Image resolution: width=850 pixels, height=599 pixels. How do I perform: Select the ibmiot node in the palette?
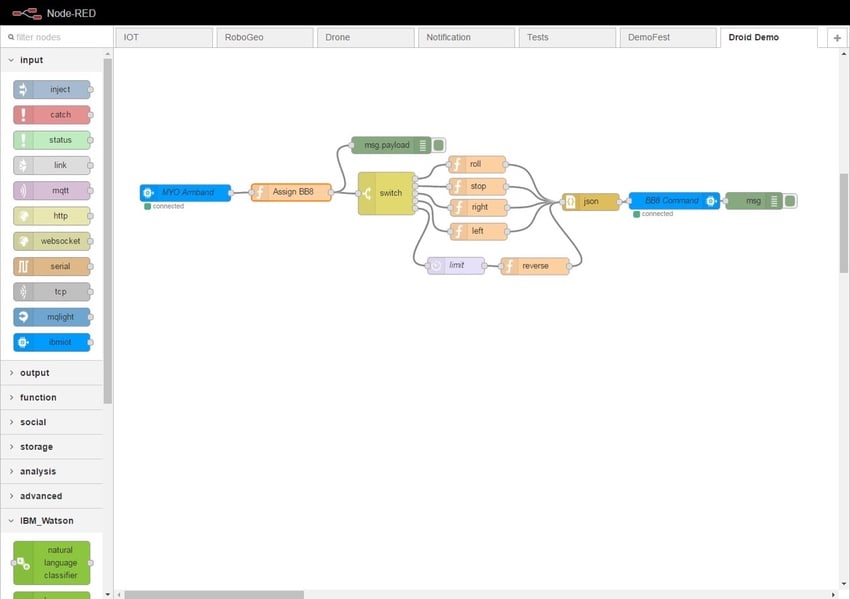pos(51,342)
